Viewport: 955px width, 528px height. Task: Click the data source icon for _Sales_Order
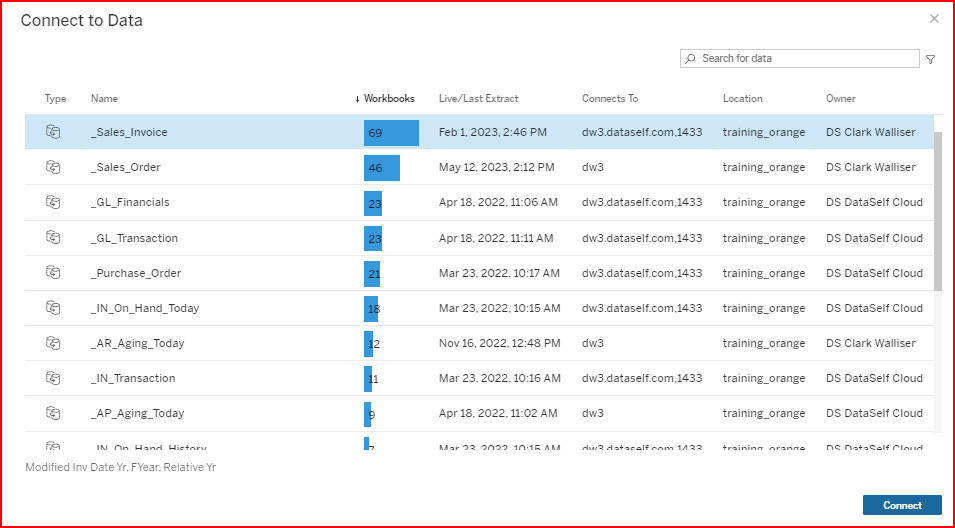pos(54,167)
